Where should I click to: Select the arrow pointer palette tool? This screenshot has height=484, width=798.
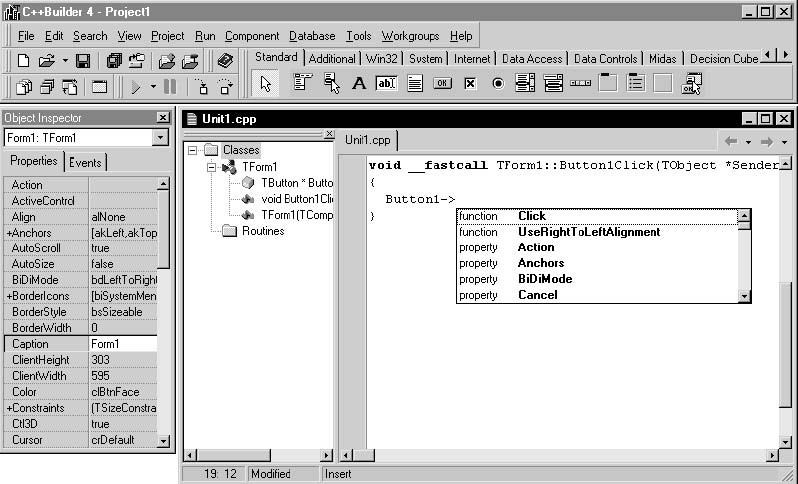click(x=265, y=83)
